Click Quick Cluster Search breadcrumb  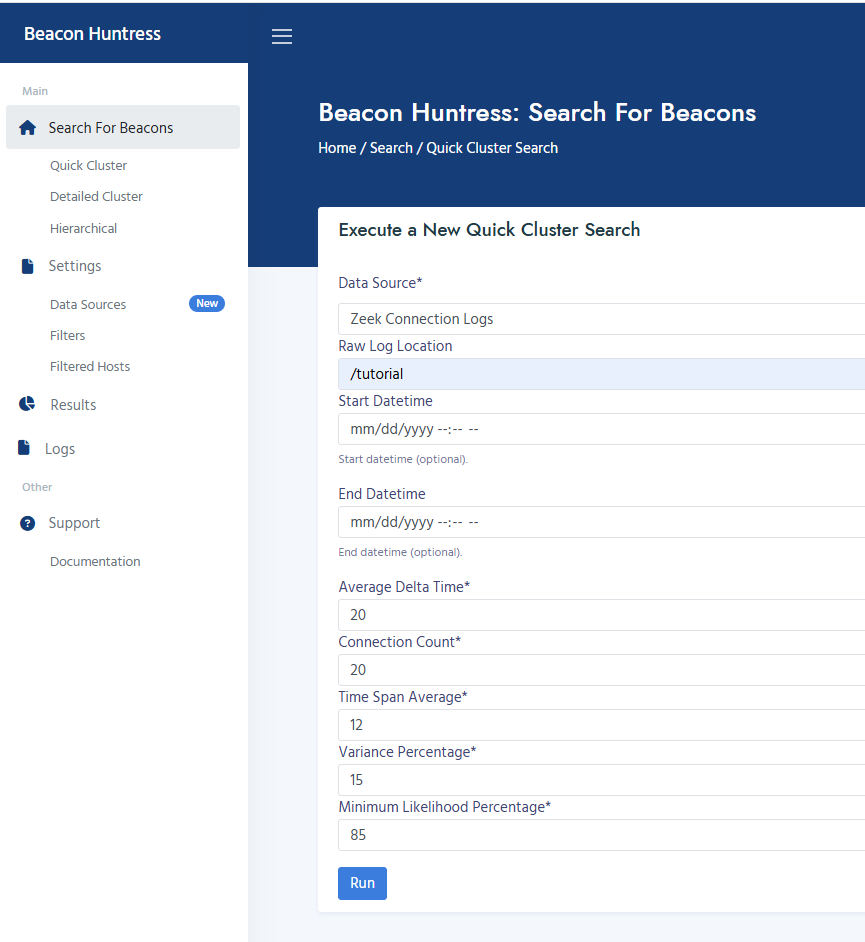pyautogui.click(x=492, y=148)
